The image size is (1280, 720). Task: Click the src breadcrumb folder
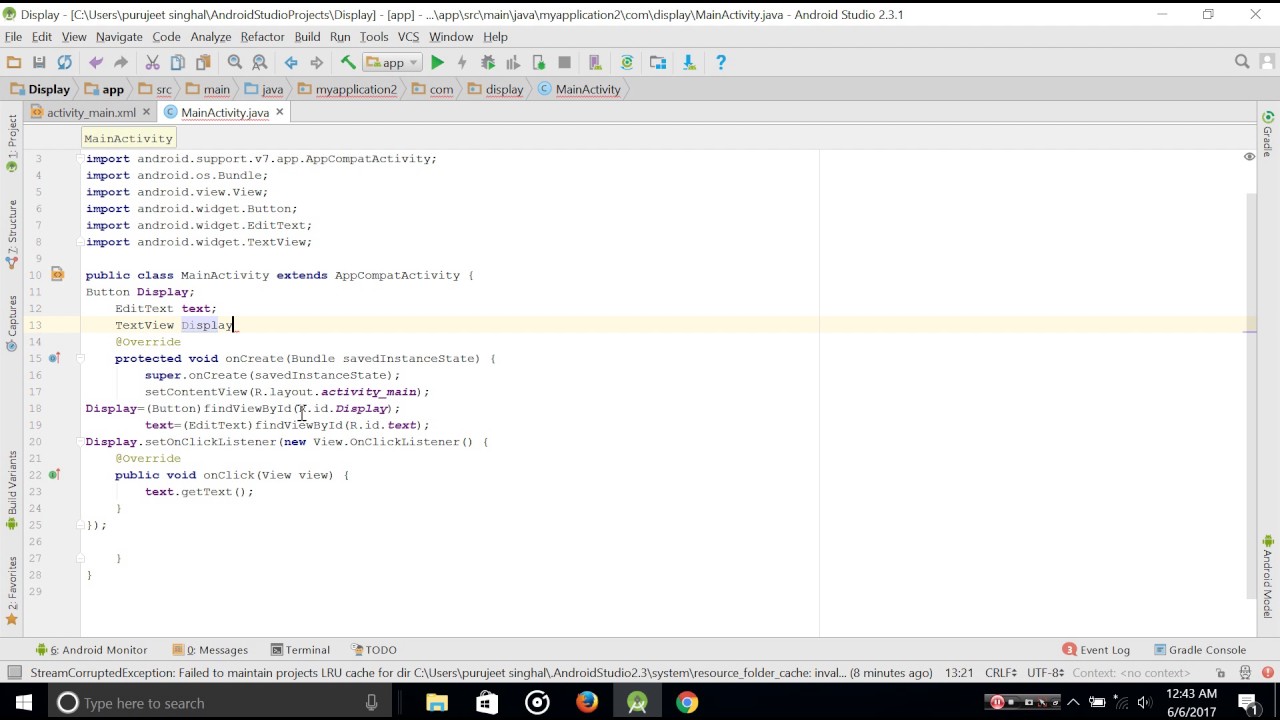tap(155, 89)
